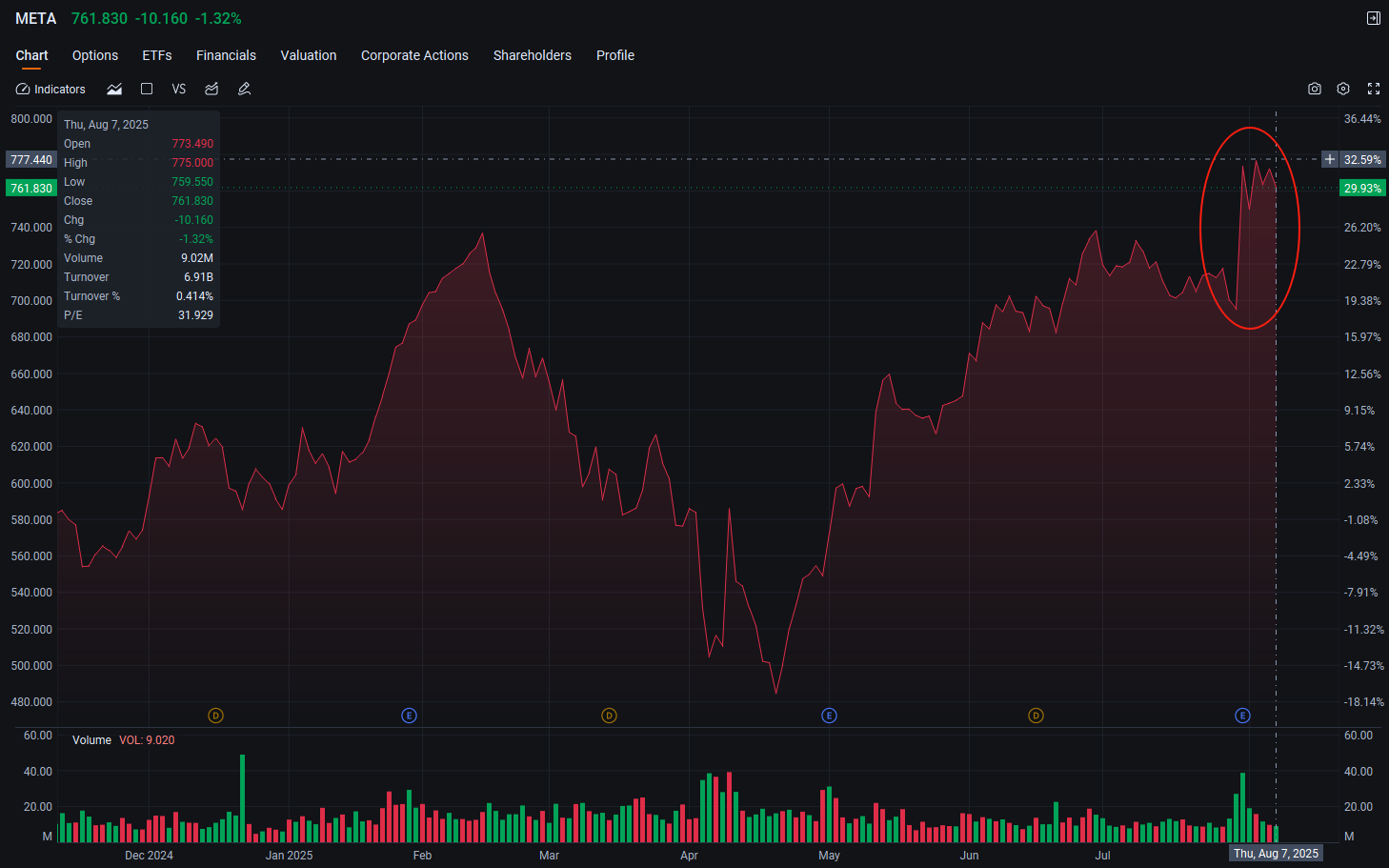
Task: Click the 777.440 crosshair price label
Action: point(31,159)
